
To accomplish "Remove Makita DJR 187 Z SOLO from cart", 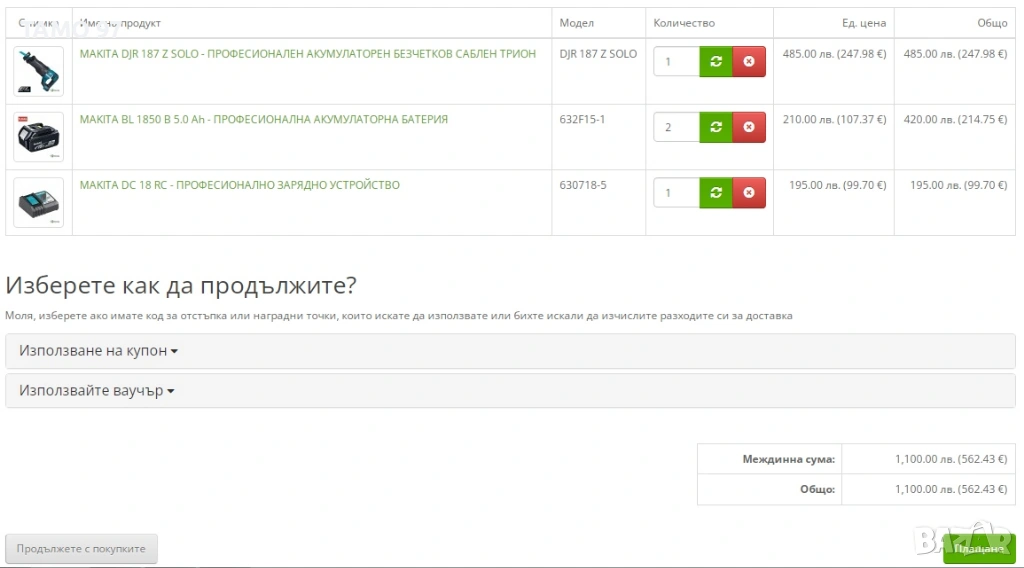I will (749, 62).
